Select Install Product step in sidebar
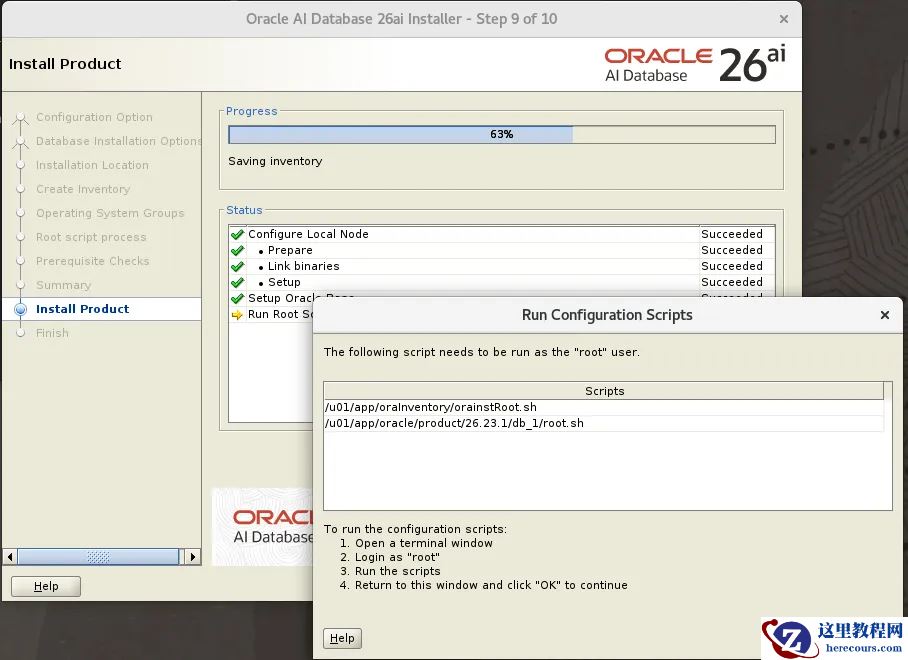 click(x=82, y=309)
